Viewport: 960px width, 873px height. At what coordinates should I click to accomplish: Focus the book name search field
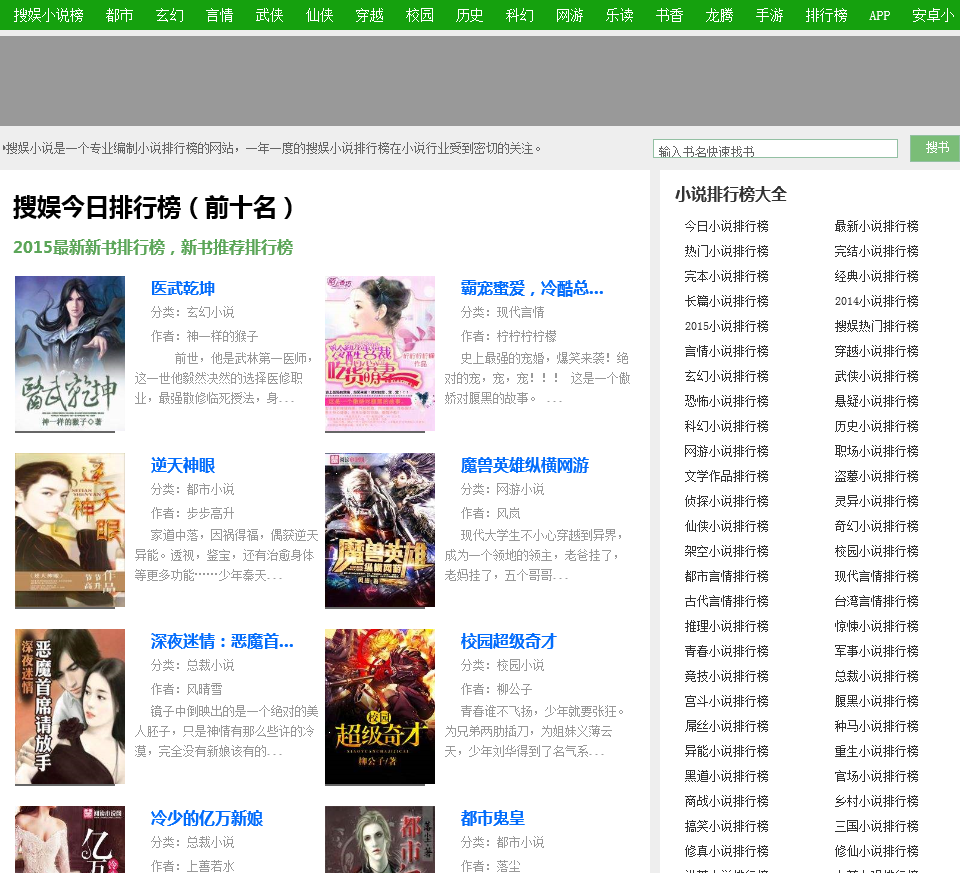click(775, 149)
